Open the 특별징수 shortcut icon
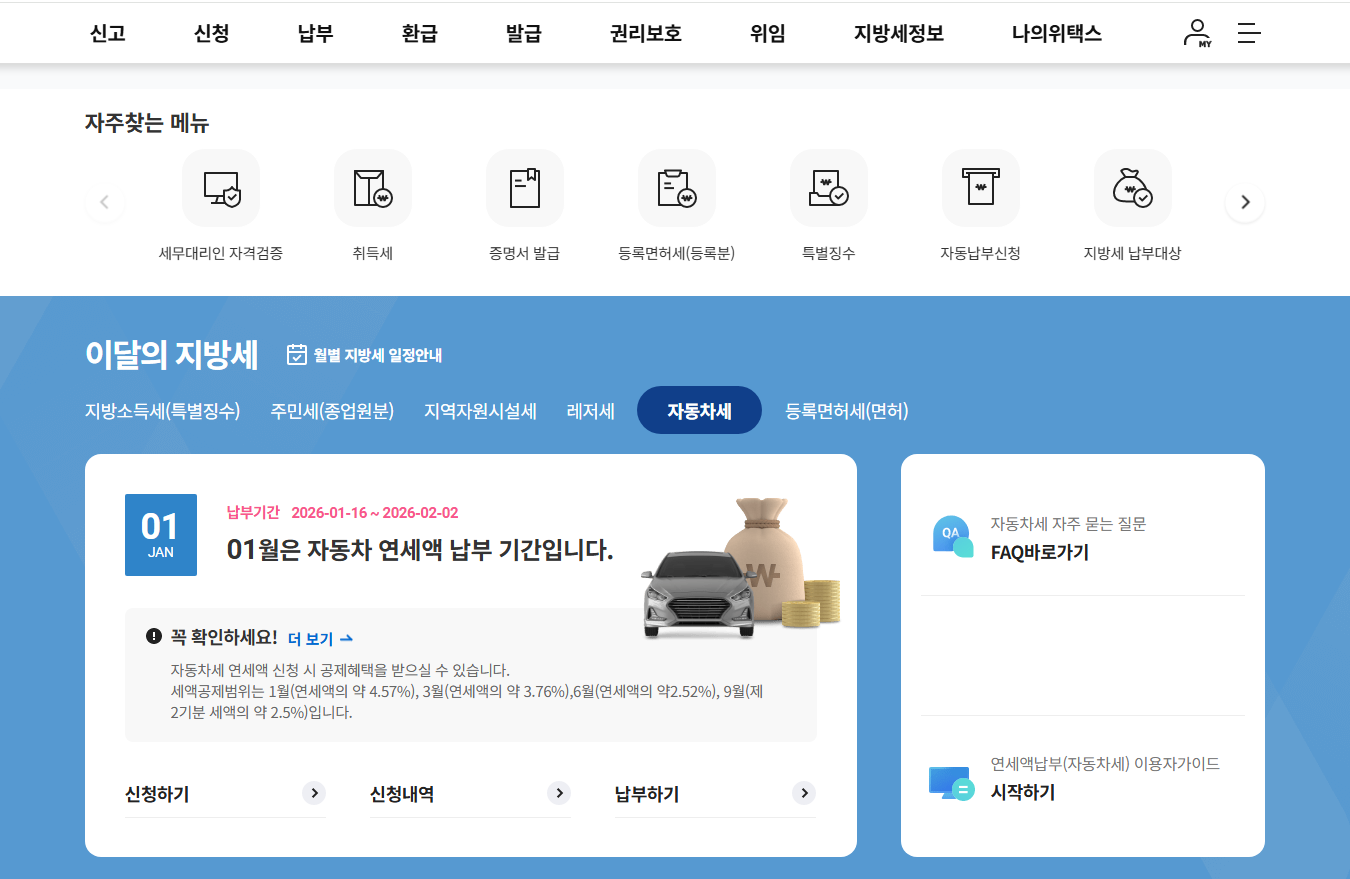 point(829,188)
